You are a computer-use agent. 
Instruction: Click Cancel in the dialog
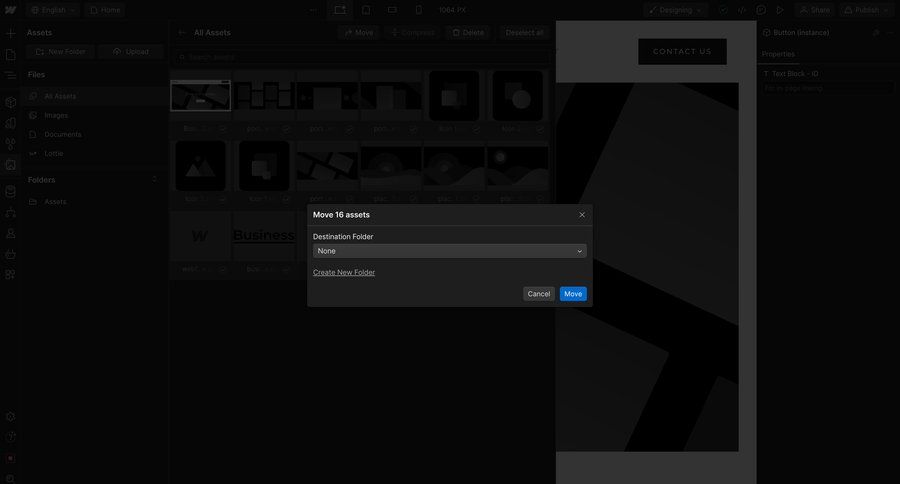coord(538,294)
